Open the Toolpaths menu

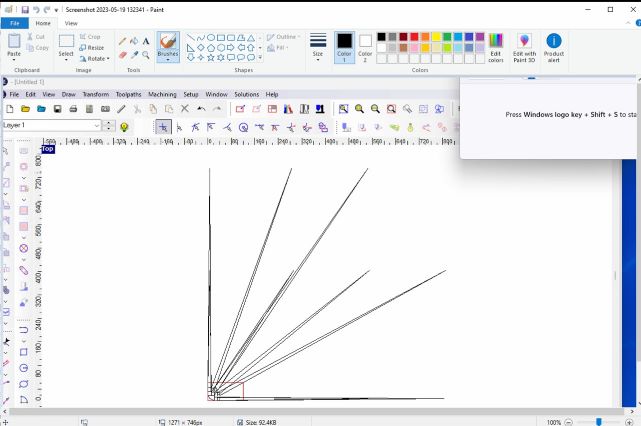[x=128, y=94]
